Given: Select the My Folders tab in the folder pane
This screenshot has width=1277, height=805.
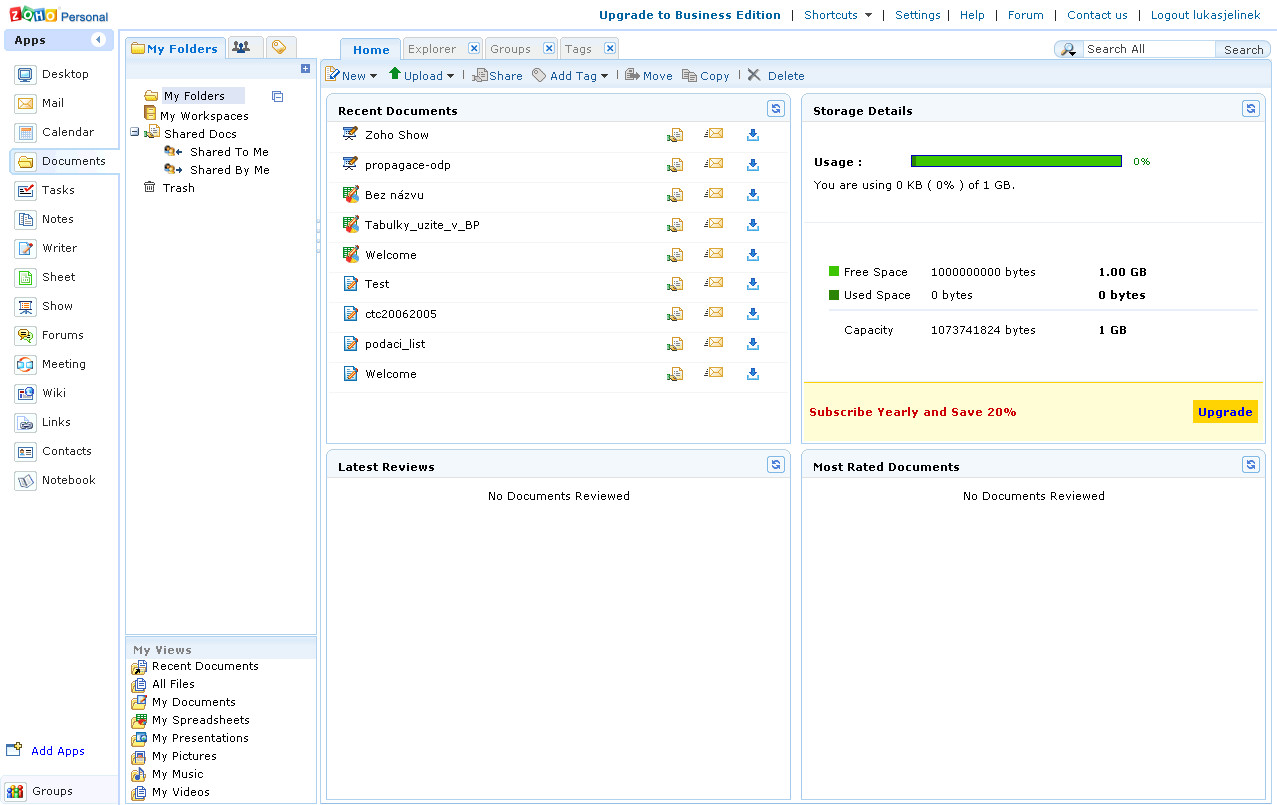Looking at the screenshot, I should [x=175, y=48].
